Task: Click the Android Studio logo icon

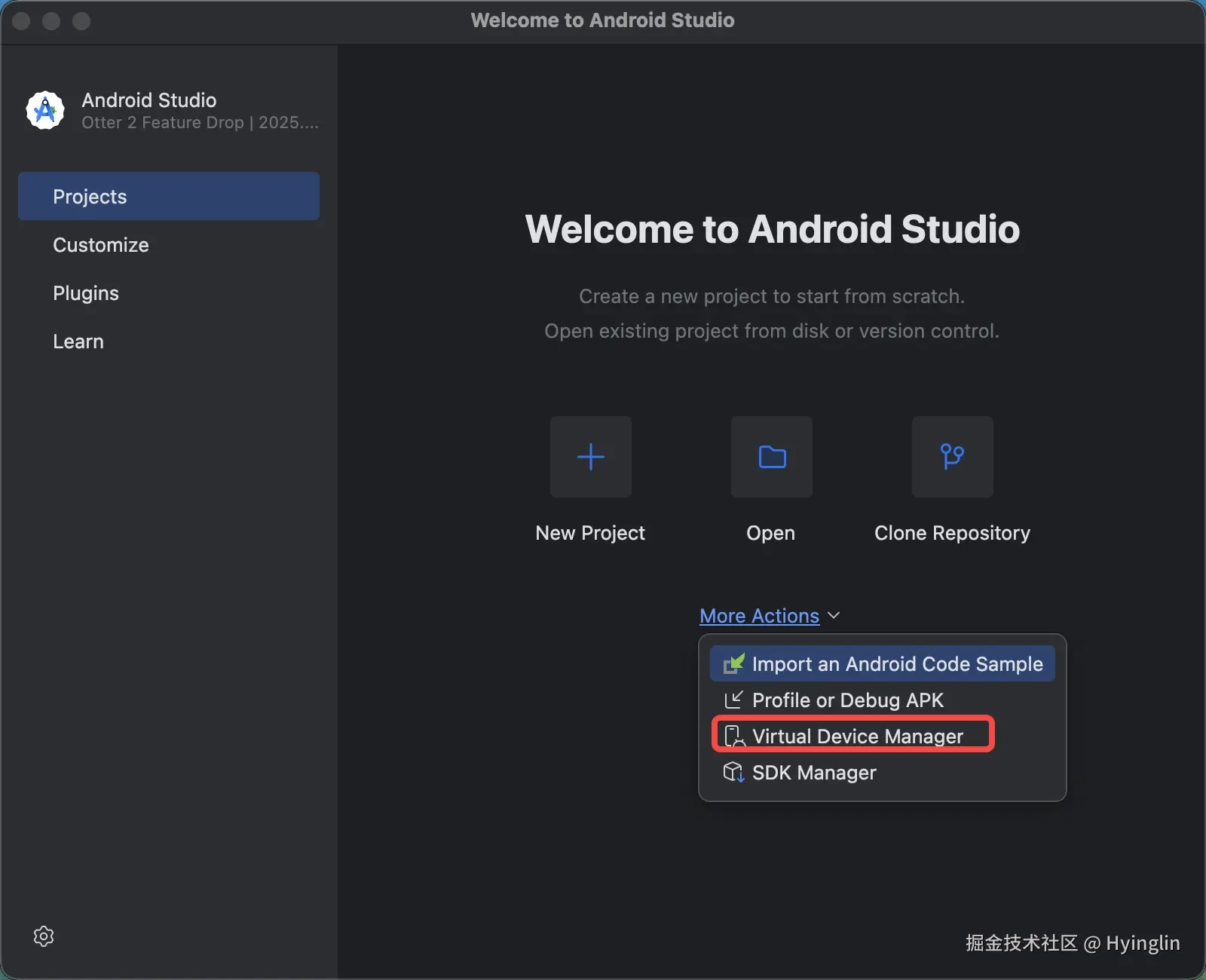Action: 45,111
